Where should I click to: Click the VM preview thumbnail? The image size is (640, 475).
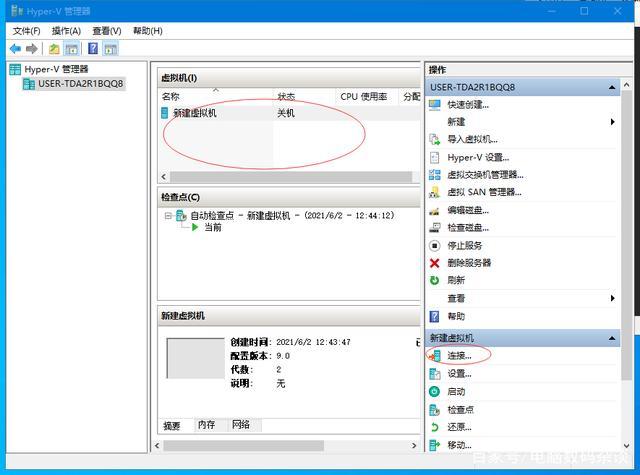(196, 358)
